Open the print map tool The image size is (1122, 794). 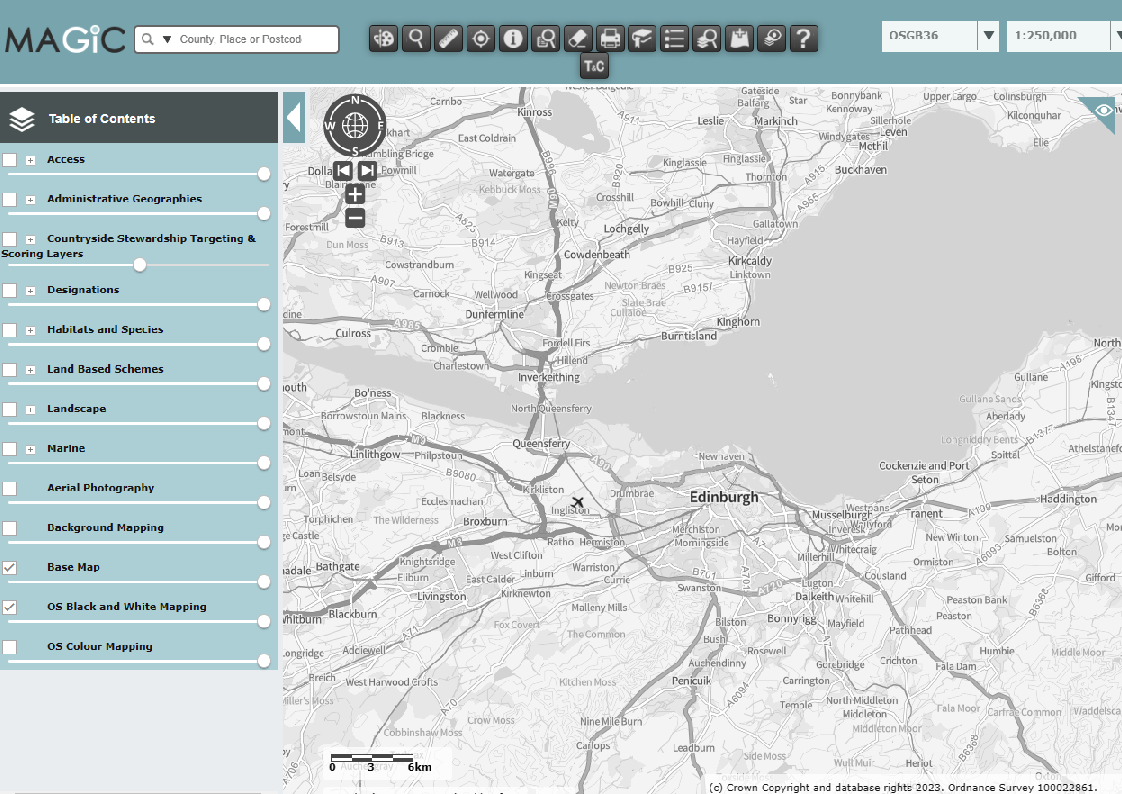coord(610,39)
